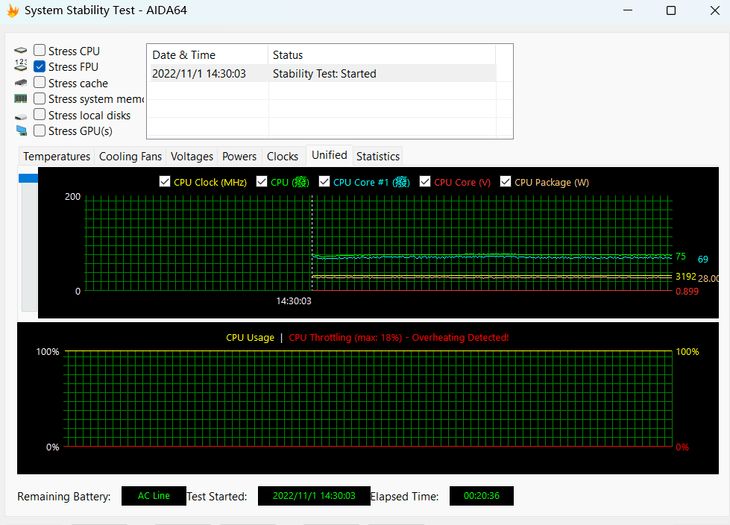Open the Statistics tab
Viewport: 730px width, 525px height.
(378, 156)
